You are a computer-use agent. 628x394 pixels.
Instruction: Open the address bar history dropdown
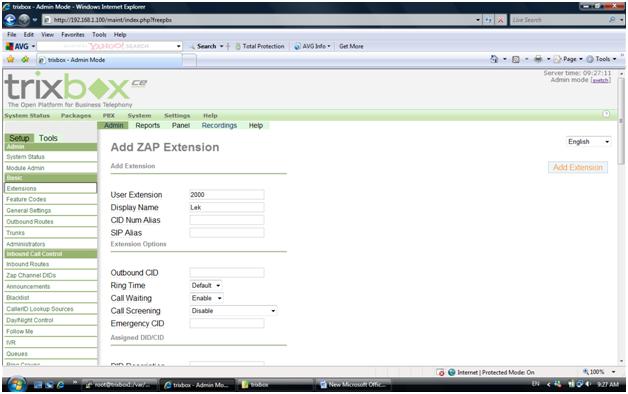coord(478,20)
